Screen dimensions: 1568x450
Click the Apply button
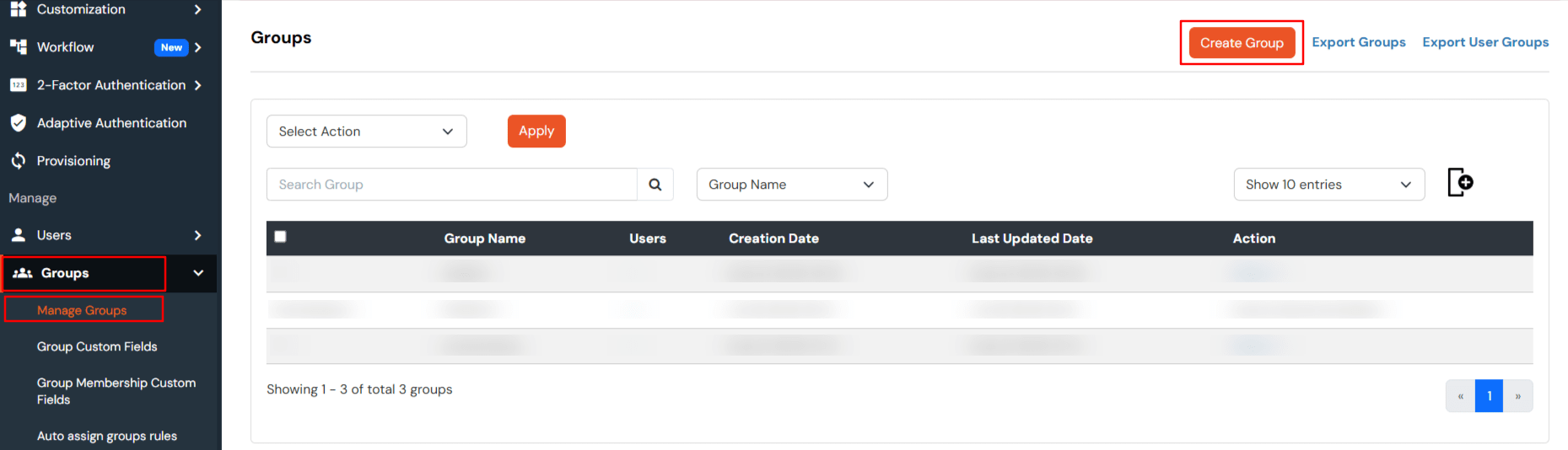536,131
